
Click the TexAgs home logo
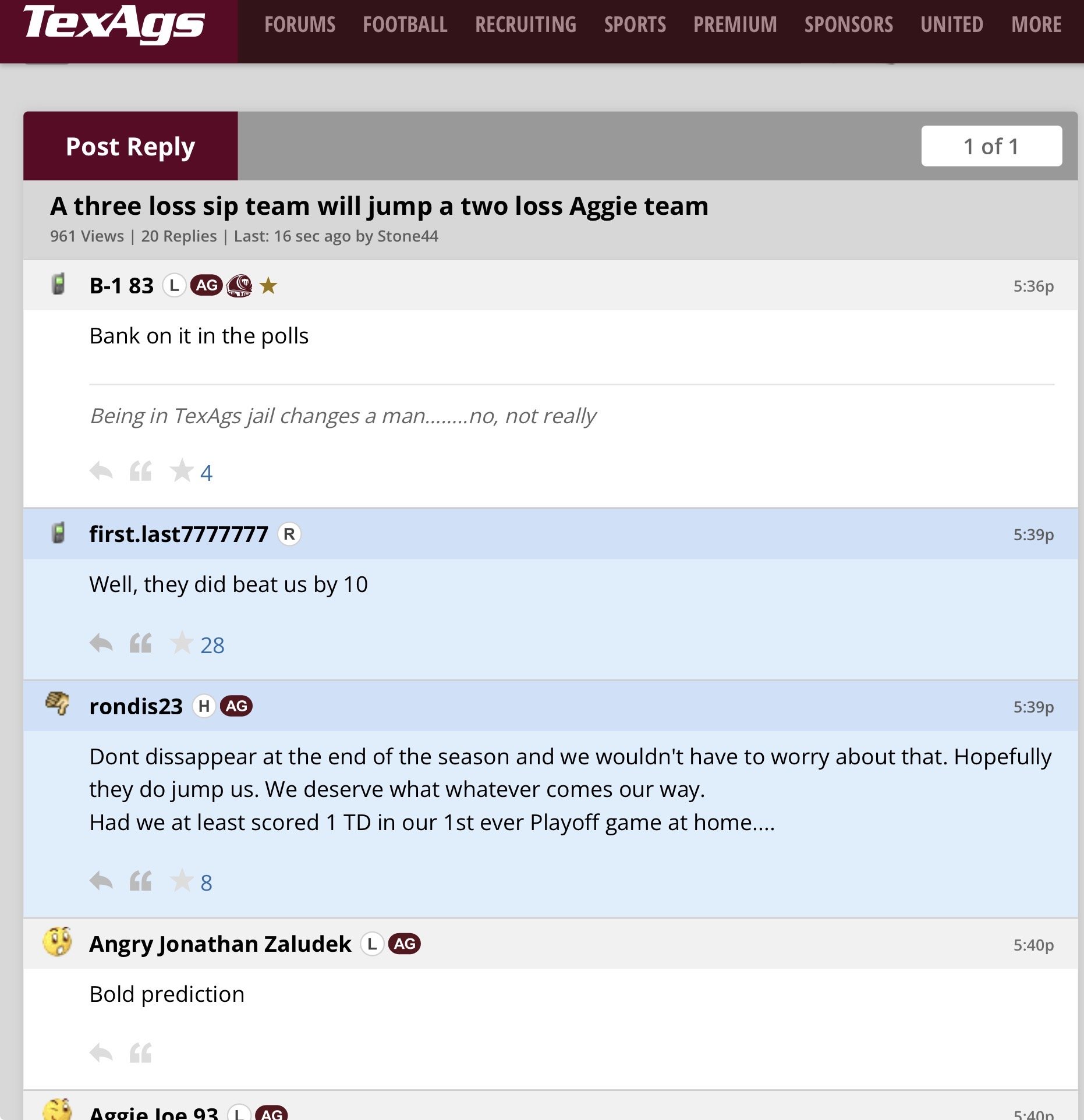coord(114,24)
